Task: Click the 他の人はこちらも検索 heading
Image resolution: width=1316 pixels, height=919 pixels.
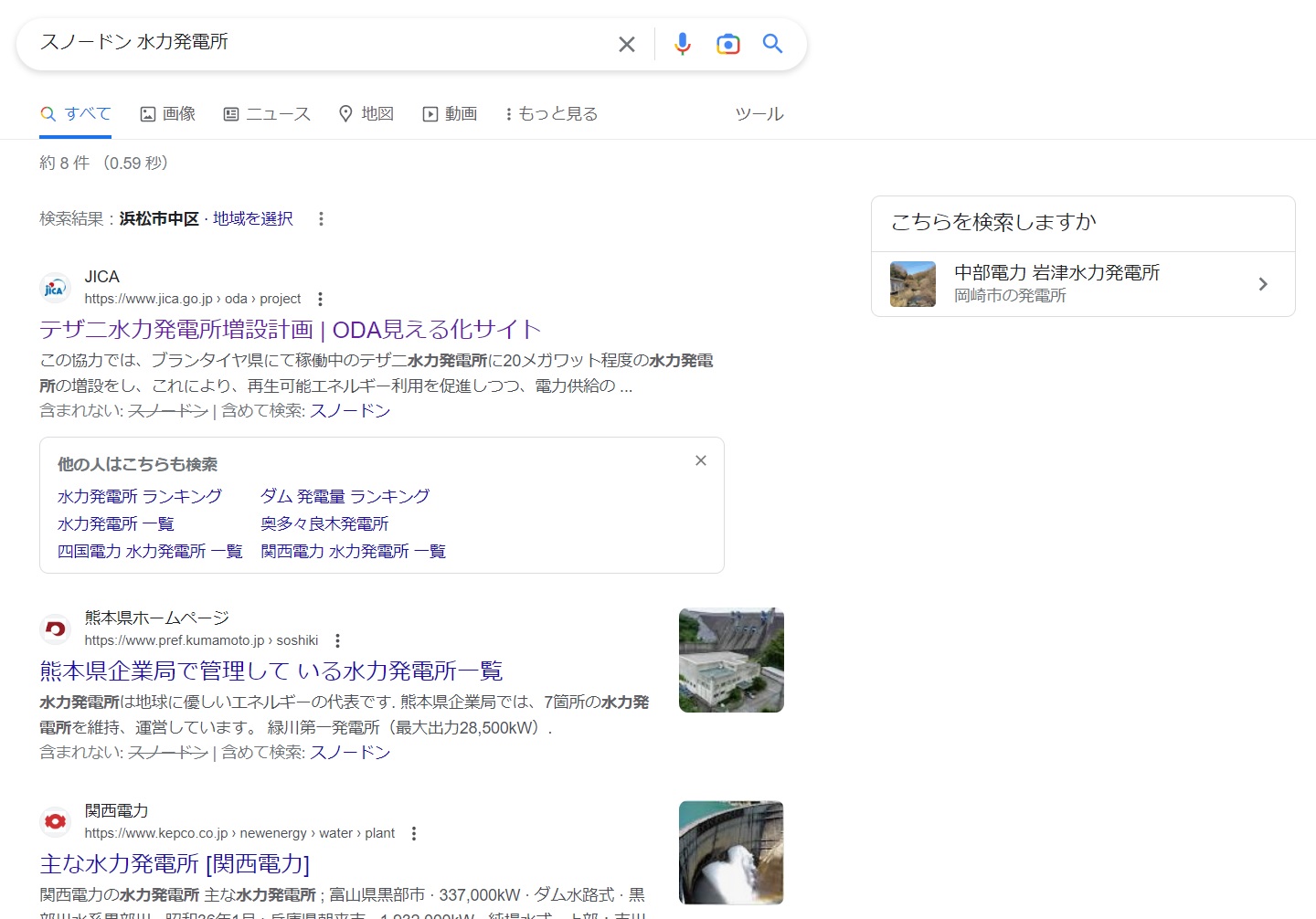Action: tap(138, 465)
